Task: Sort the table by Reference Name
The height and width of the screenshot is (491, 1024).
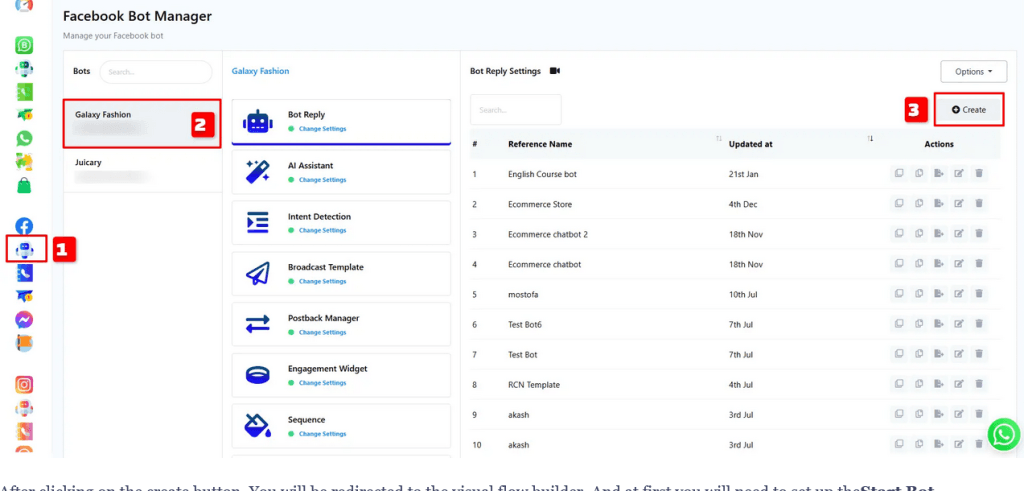Action: (719, 139)
